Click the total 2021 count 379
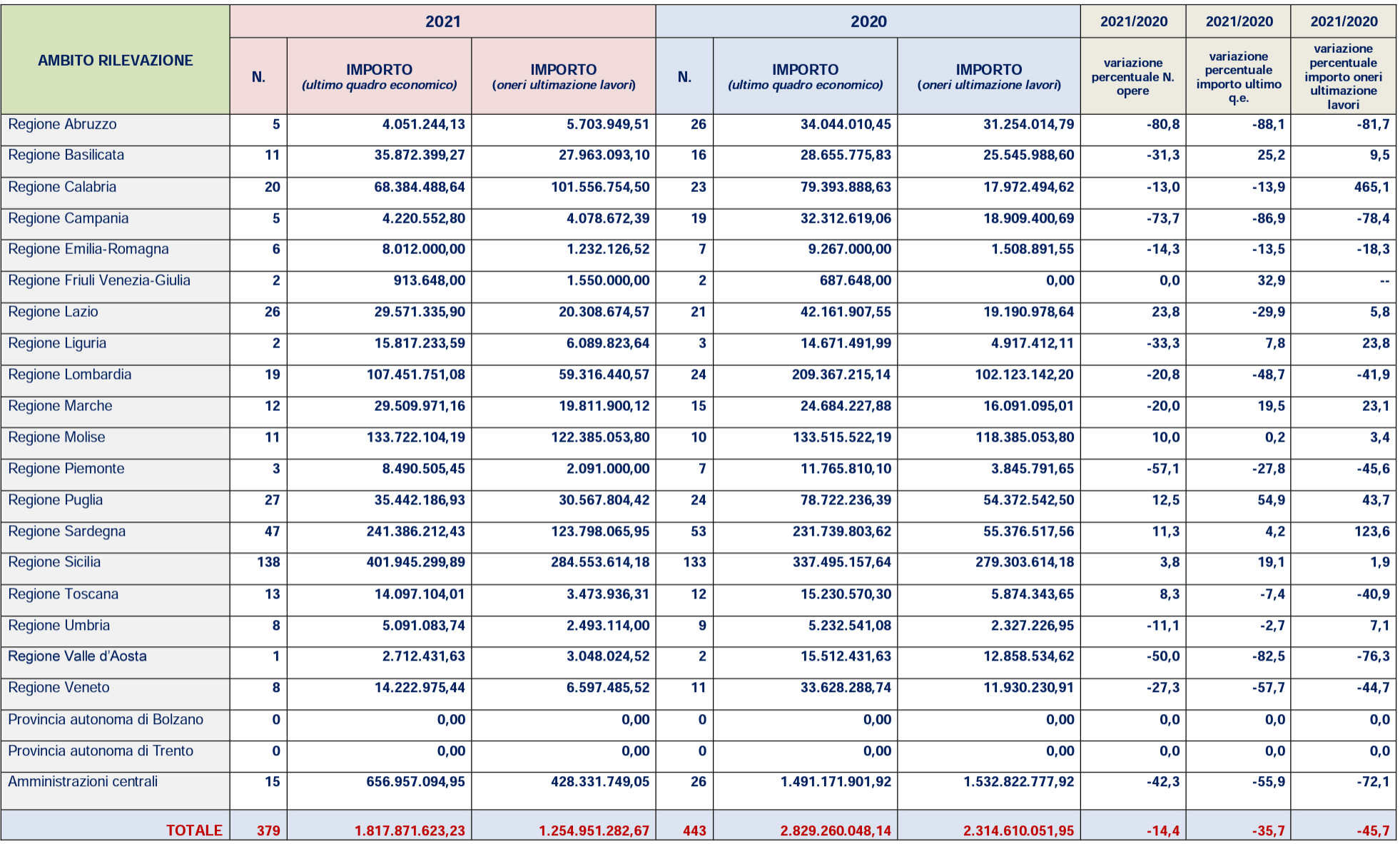Image resolution: width=1400 pixels, height=844 pixels. click(x=268, y=830)
